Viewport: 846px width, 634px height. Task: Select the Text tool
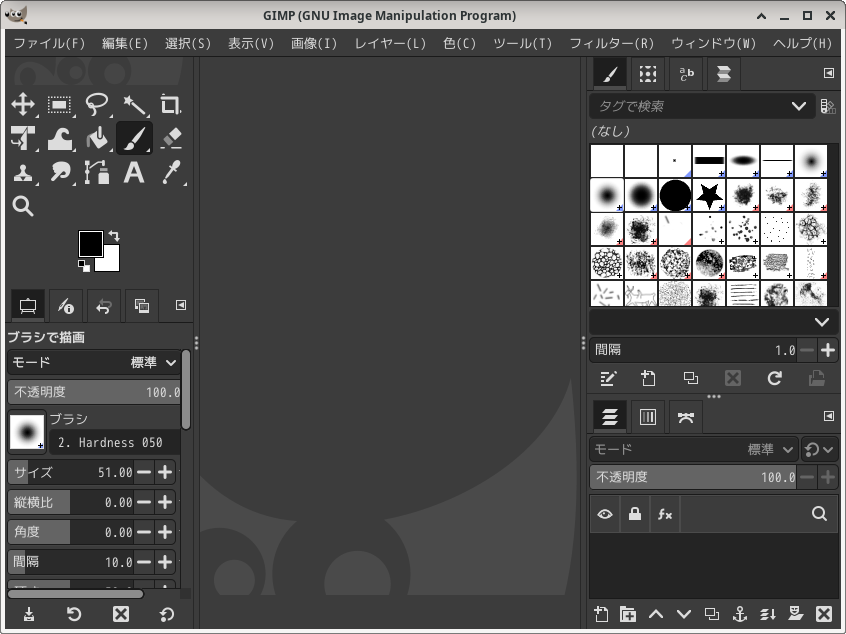[133, 173]
